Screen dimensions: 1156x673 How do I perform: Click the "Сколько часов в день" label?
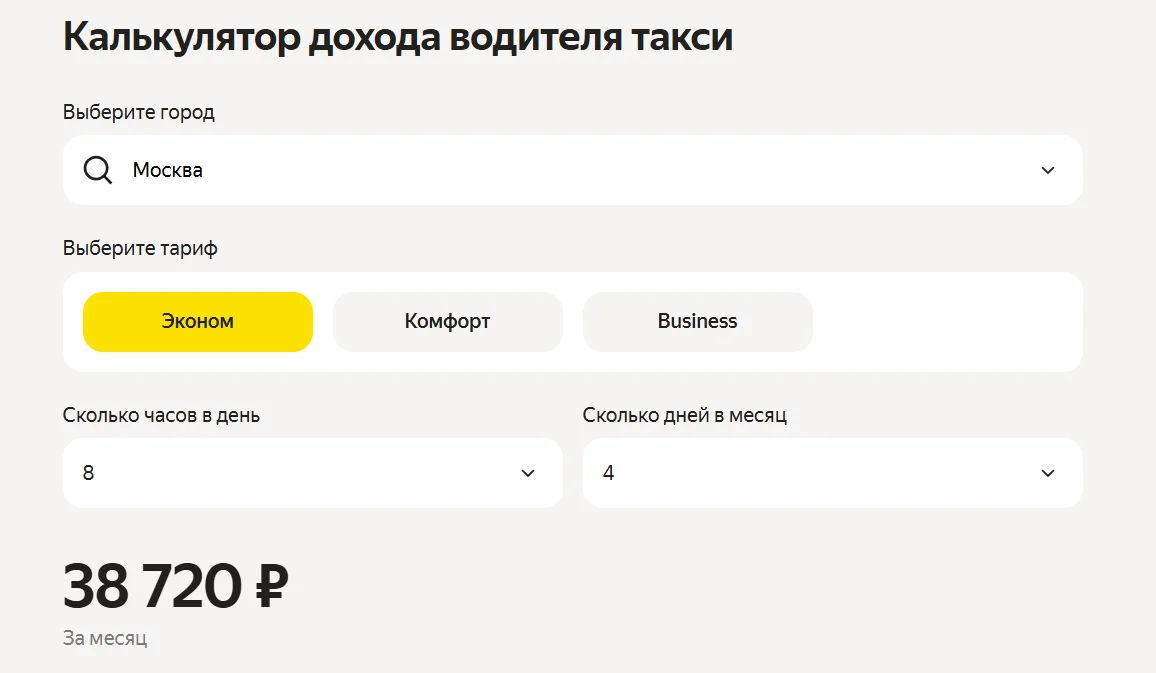tap(161, 414)
